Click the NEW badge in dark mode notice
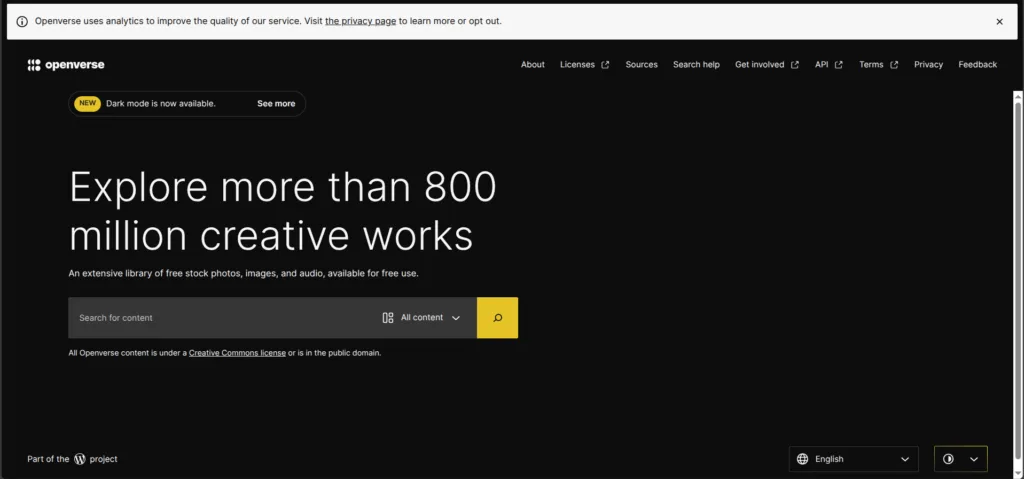 click(x=87, y=103)
